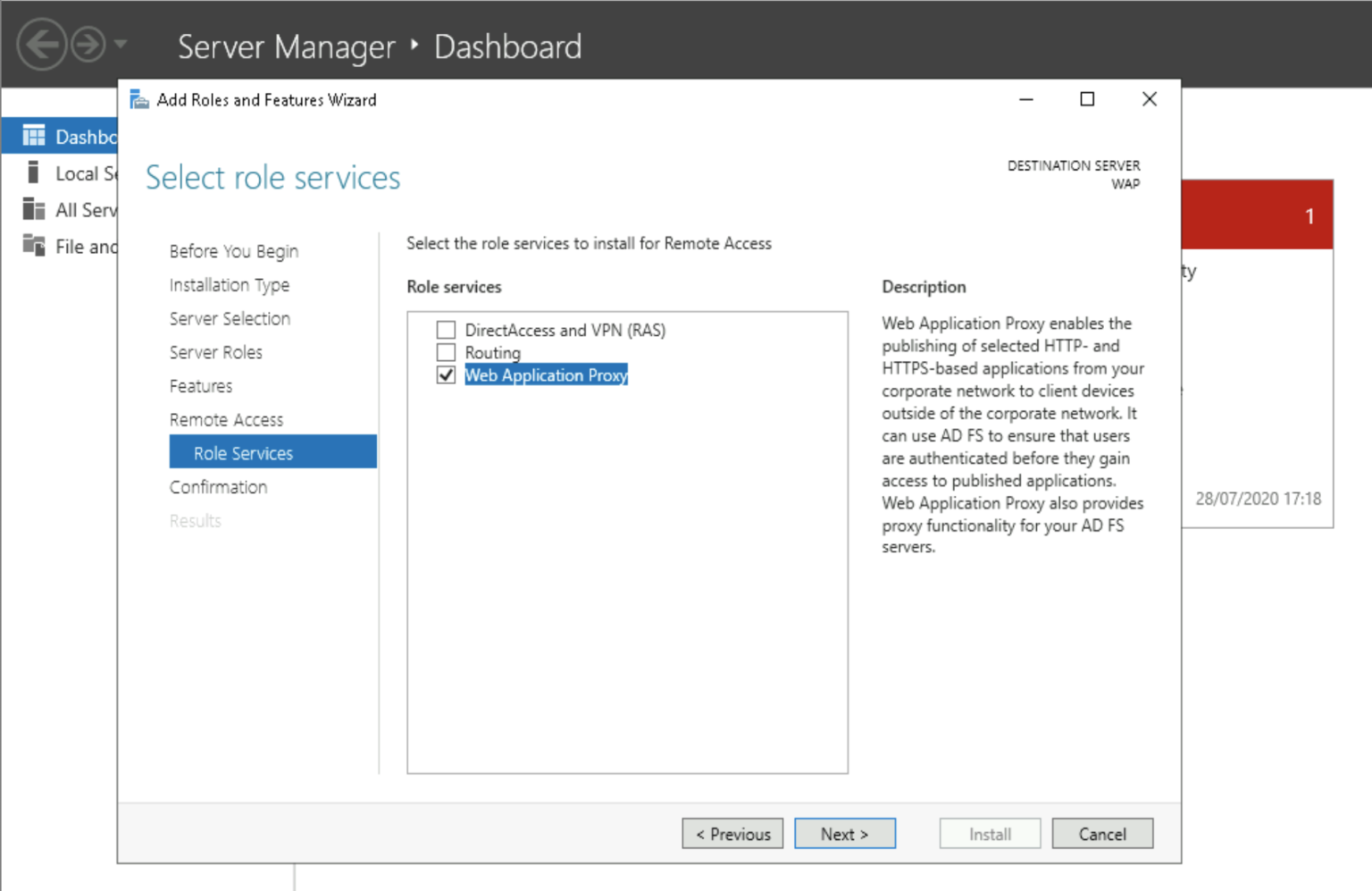Cancel the Add Roles wizard
1372x891 pixels.
coord(1102,833)
